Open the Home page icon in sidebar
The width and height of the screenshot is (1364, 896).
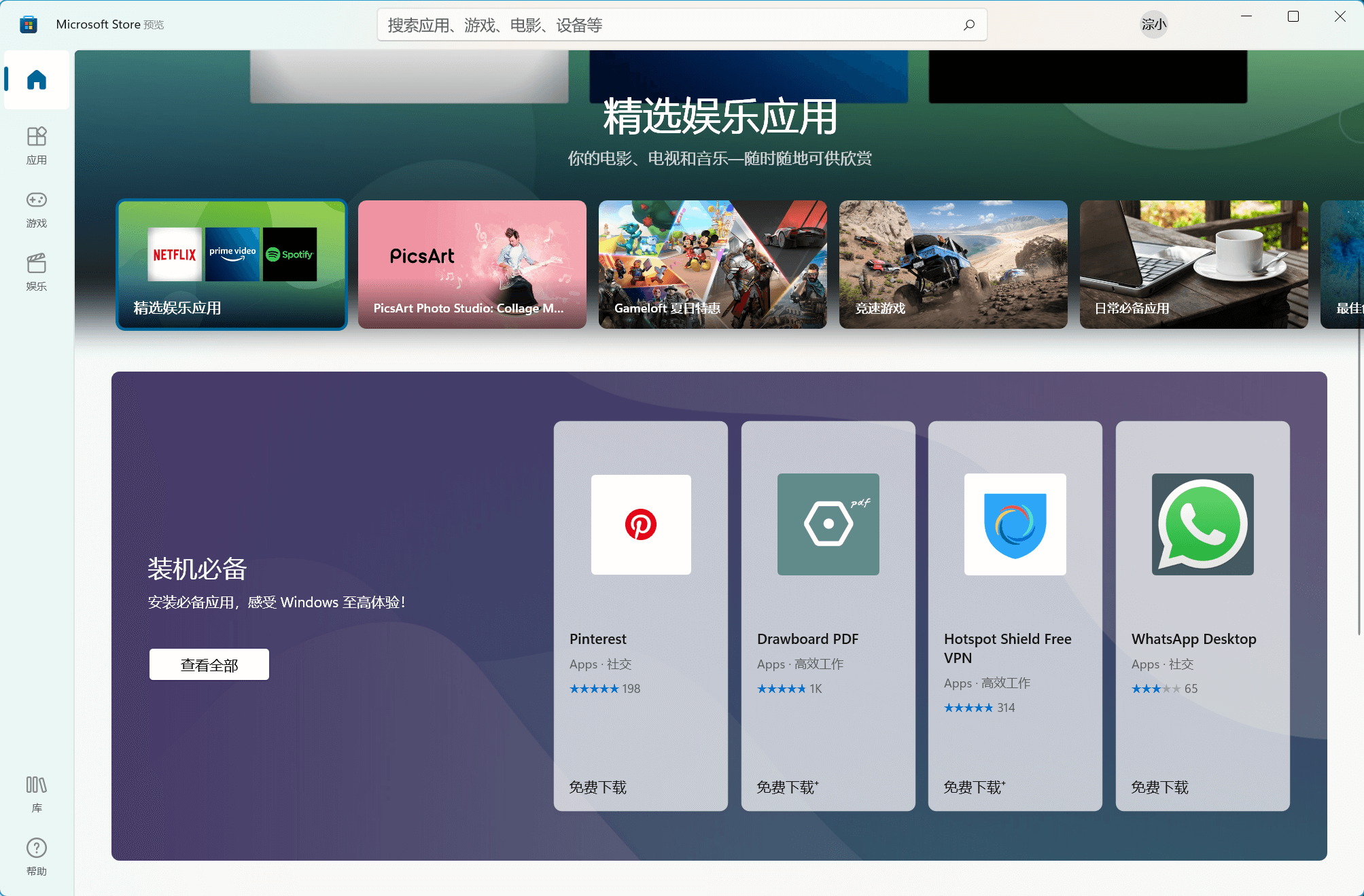click(37, 80)
